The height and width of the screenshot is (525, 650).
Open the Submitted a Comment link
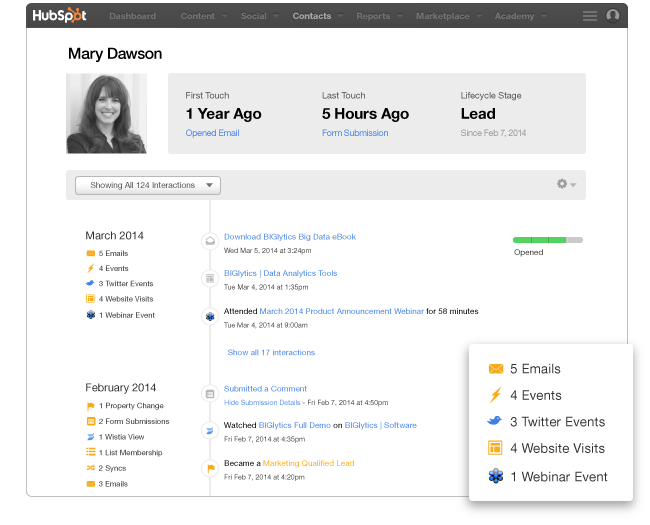265,389
